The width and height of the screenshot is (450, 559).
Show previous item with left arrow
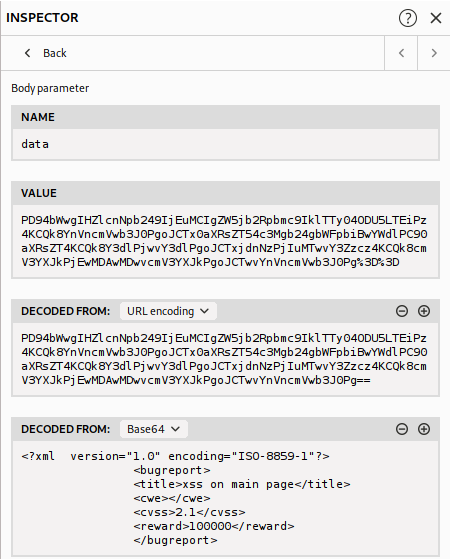[401, 53]
